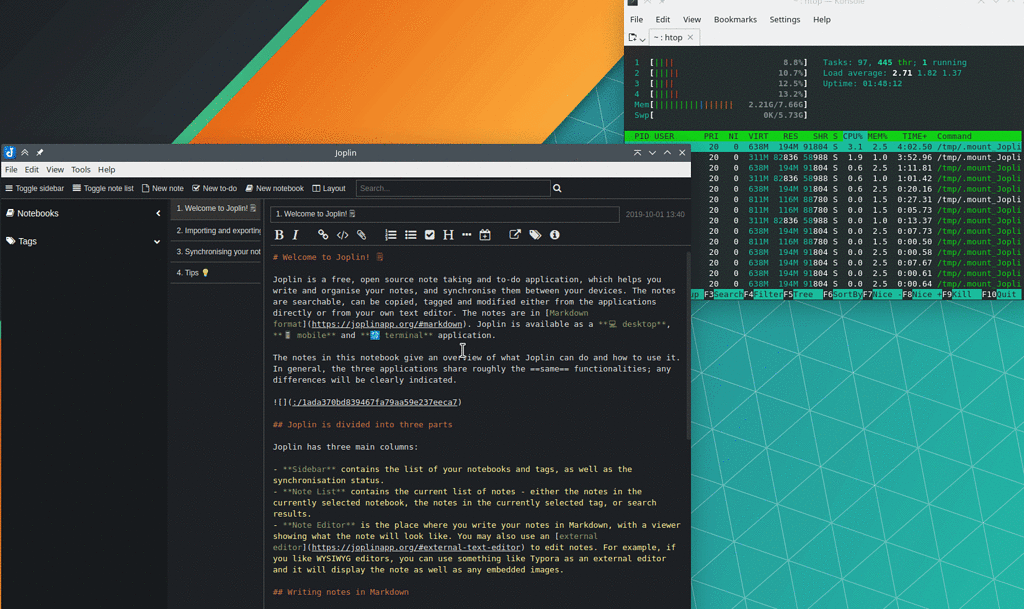This screenshot has height=609, width=1024.
Task: Insert inline code formatting
Action: (341, 235)
